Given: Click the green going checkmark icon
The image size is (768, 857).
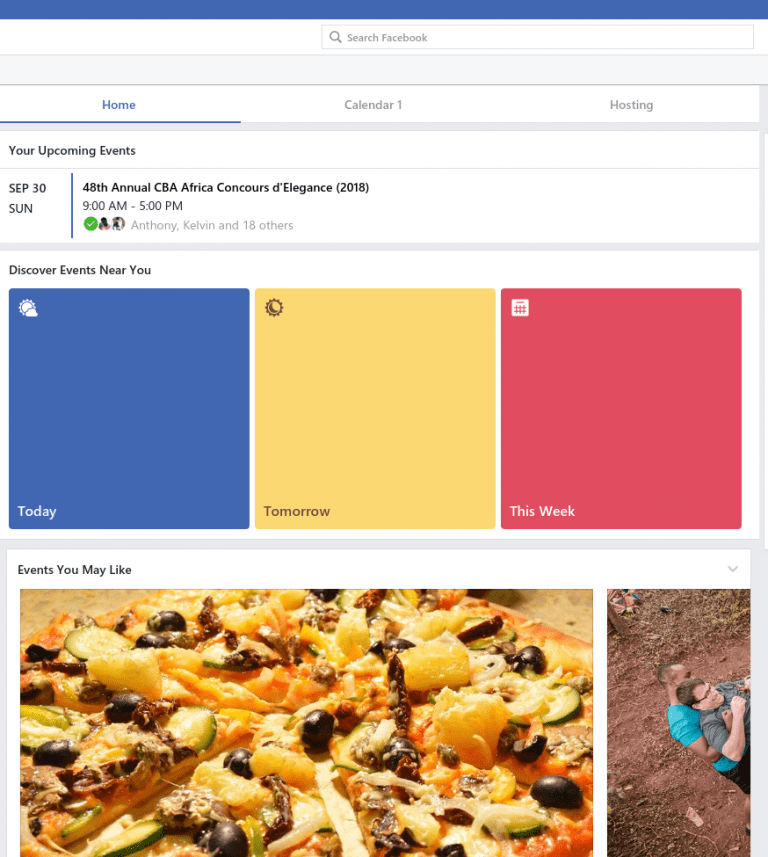Looking at the screenshot, I should (x=90, y=224).
